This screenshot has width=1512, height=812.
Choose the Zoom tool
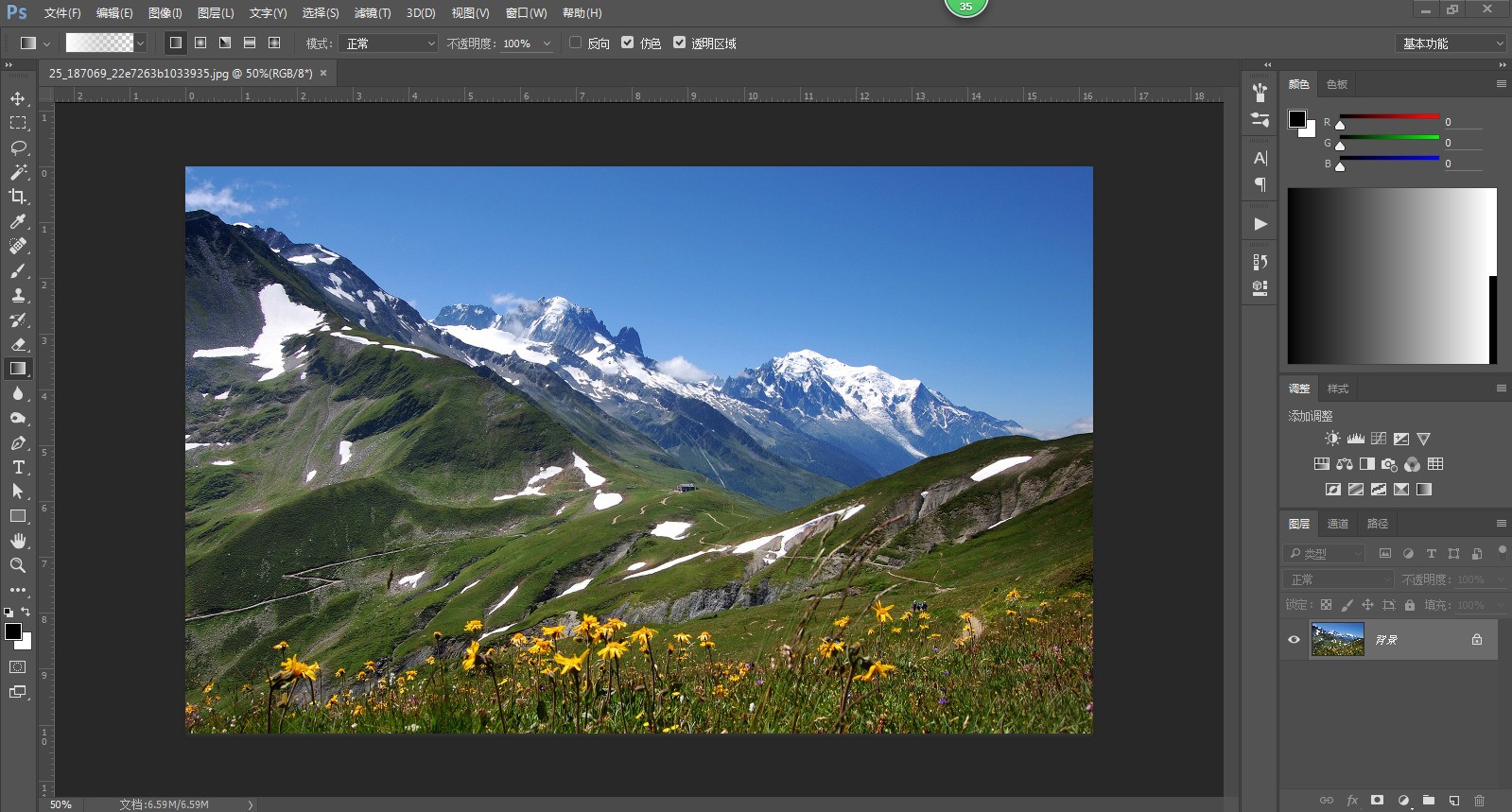tap(18, 565)
